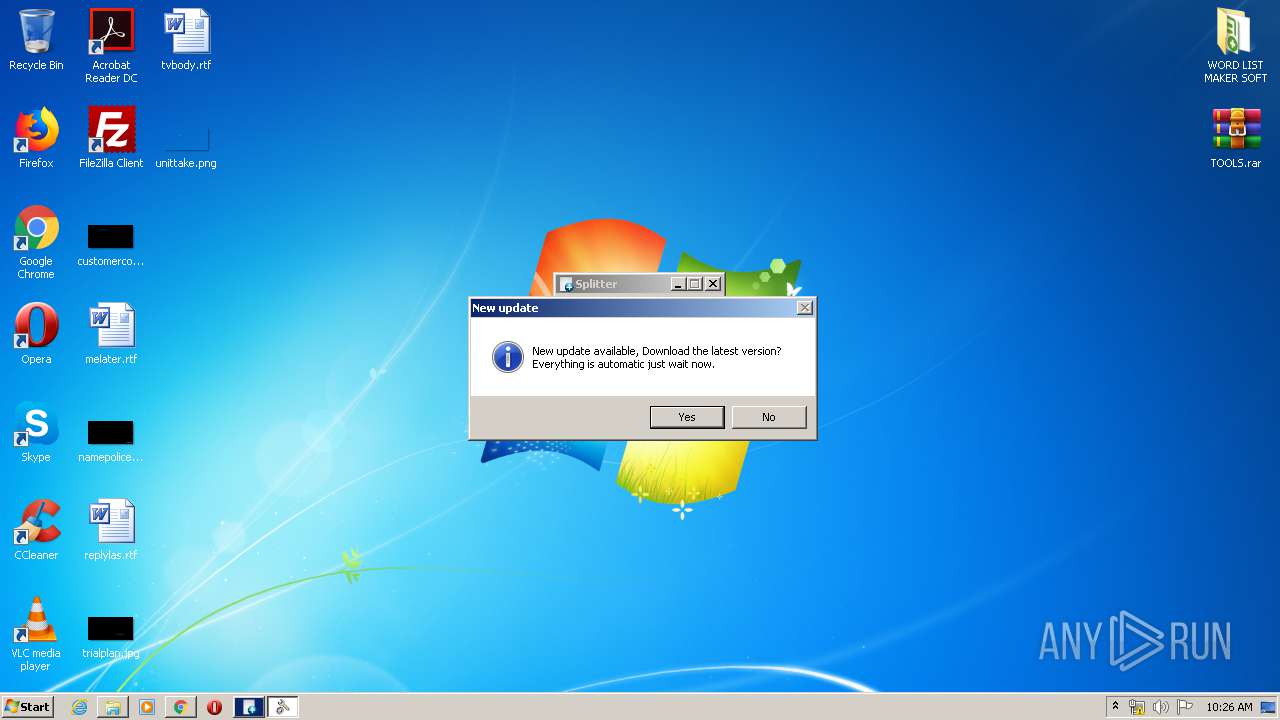Open the network tray icon
Image resolution: width=1280 pixels, height=720 pixels.
point(1137,707)
